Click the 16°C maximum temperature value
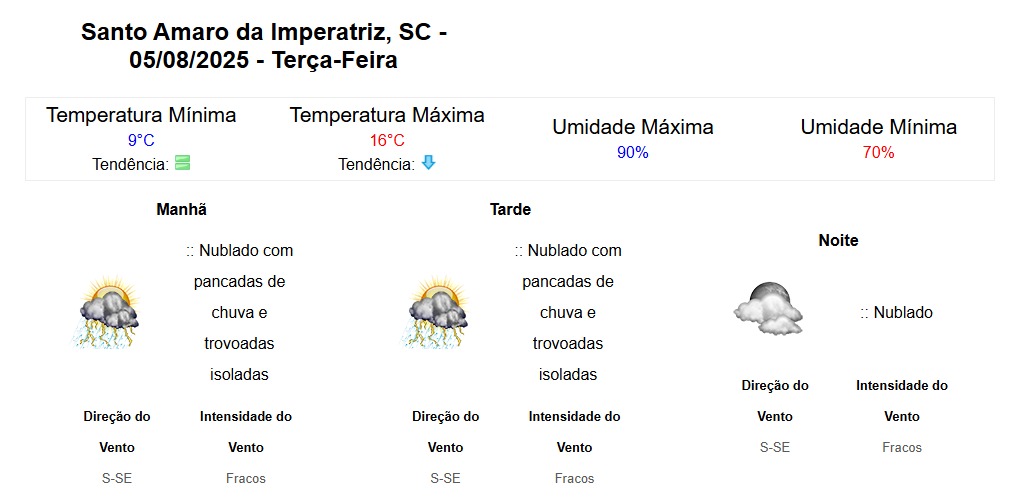 tap(387, 141)
